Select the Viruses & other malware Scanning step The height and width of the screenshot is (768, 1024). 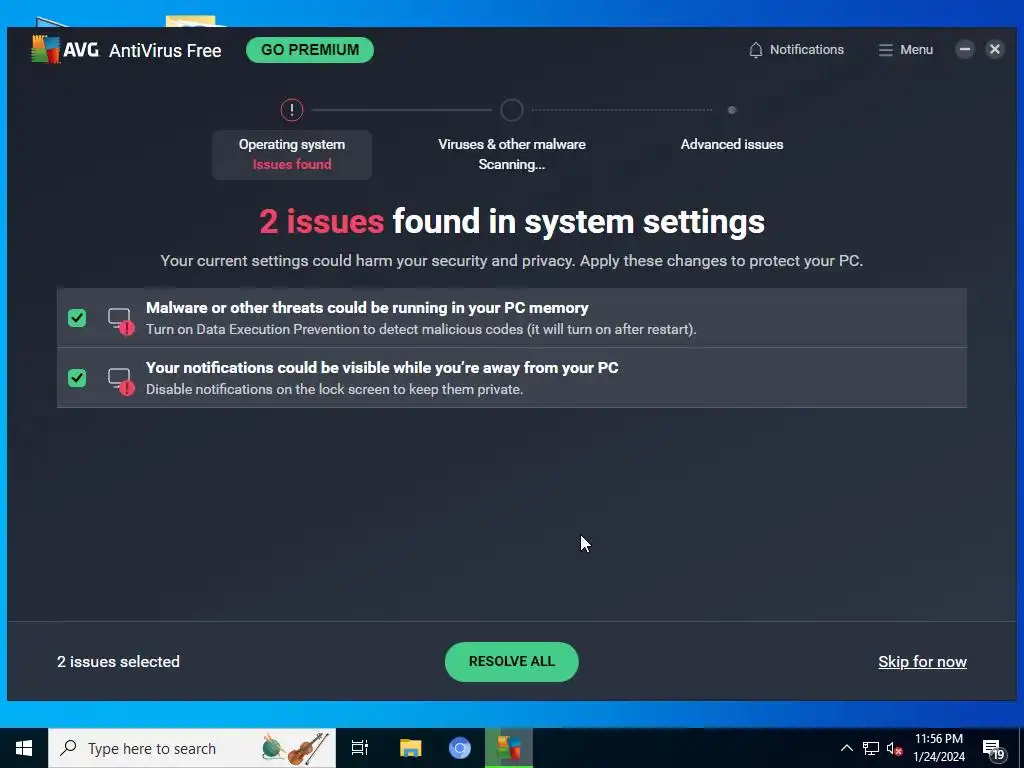click(512, 155)
